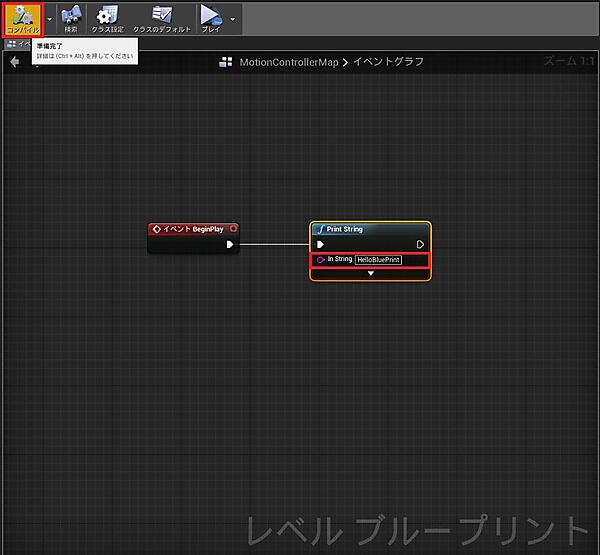Image resolution: width=600 pixels, height=555 pixels.
Task: Click the back navigation arrow in graph
Action: pyautogui.click(x=14, y=62)
